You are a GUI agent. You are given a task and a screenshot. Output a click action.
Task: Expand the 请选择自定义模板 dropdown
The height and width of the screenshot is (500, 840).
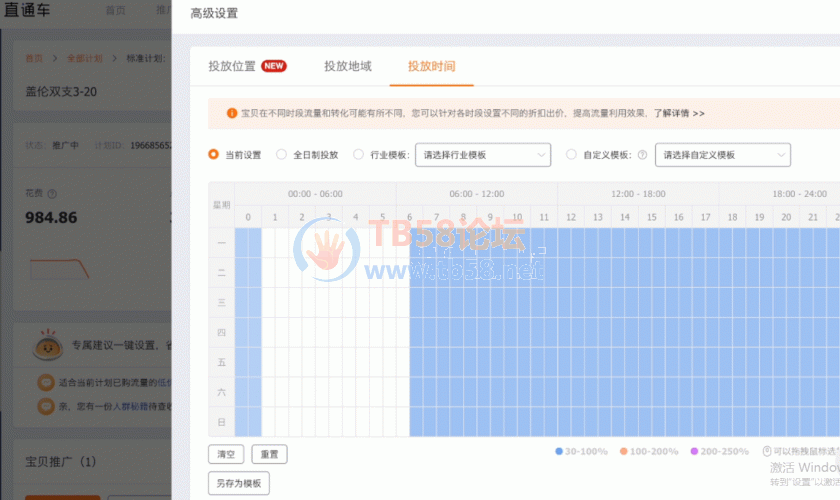[x=722, y=155]
